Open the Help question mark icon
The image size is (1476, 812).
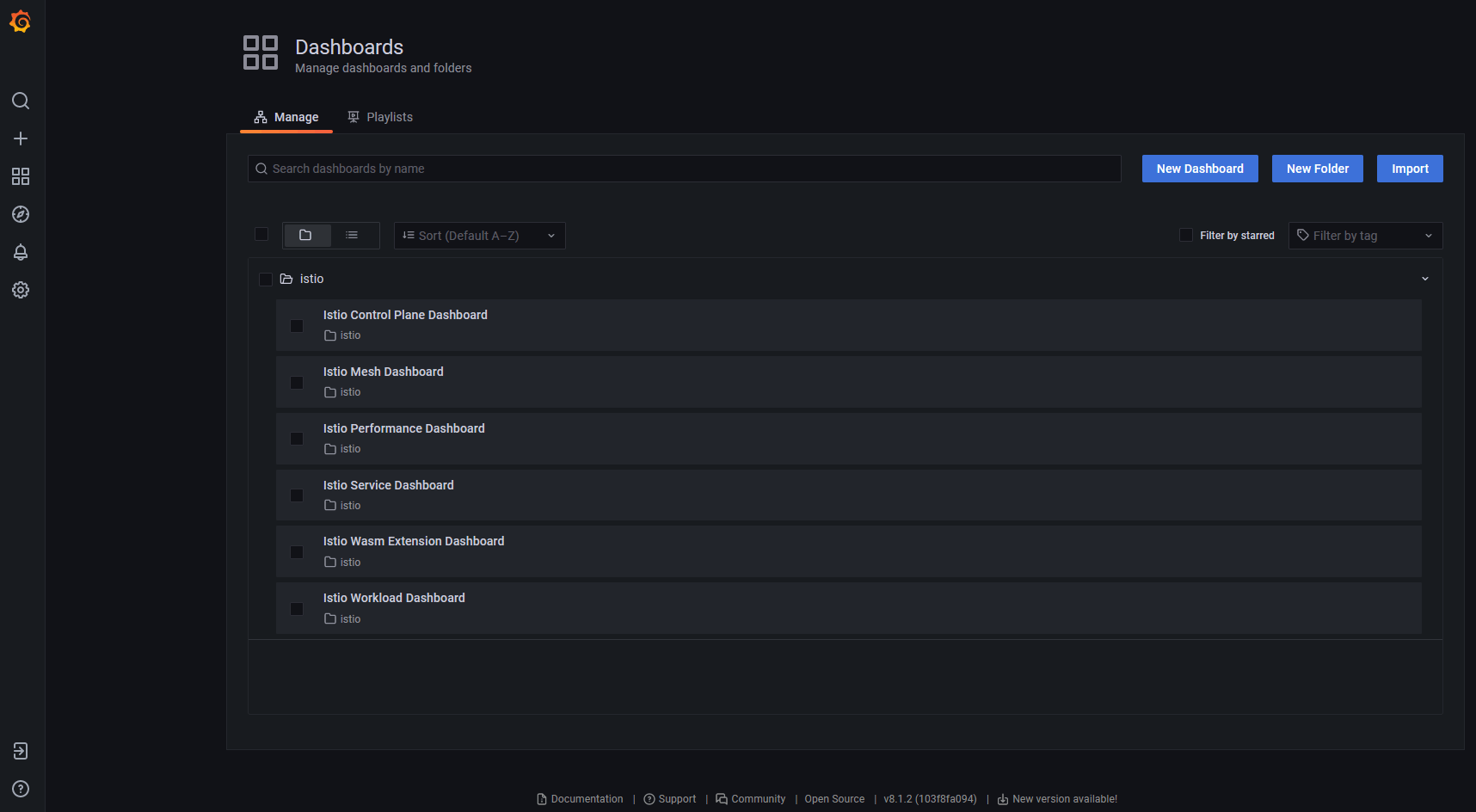[21, 789]
